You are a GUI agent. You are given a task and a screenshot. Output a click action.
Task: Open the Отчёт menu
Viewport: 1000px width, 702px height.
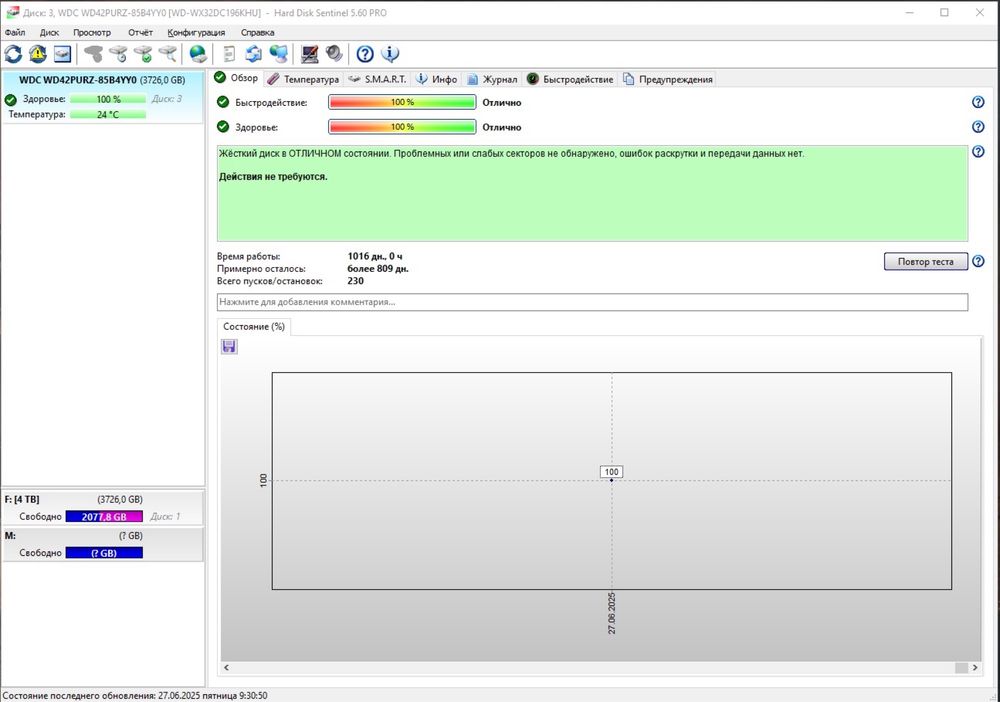tap(140, 33)
